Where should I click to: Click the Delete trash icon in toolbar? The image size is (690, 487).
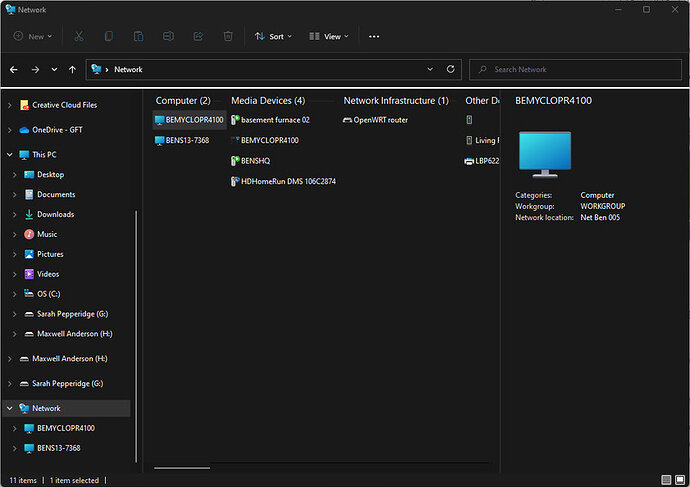point(228,36)
